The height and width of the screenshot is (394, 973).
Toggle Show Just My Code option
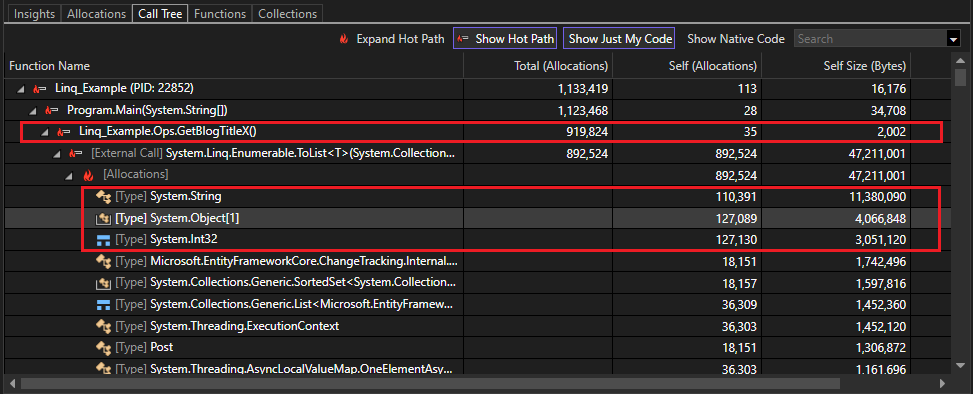tap(619, 38)
